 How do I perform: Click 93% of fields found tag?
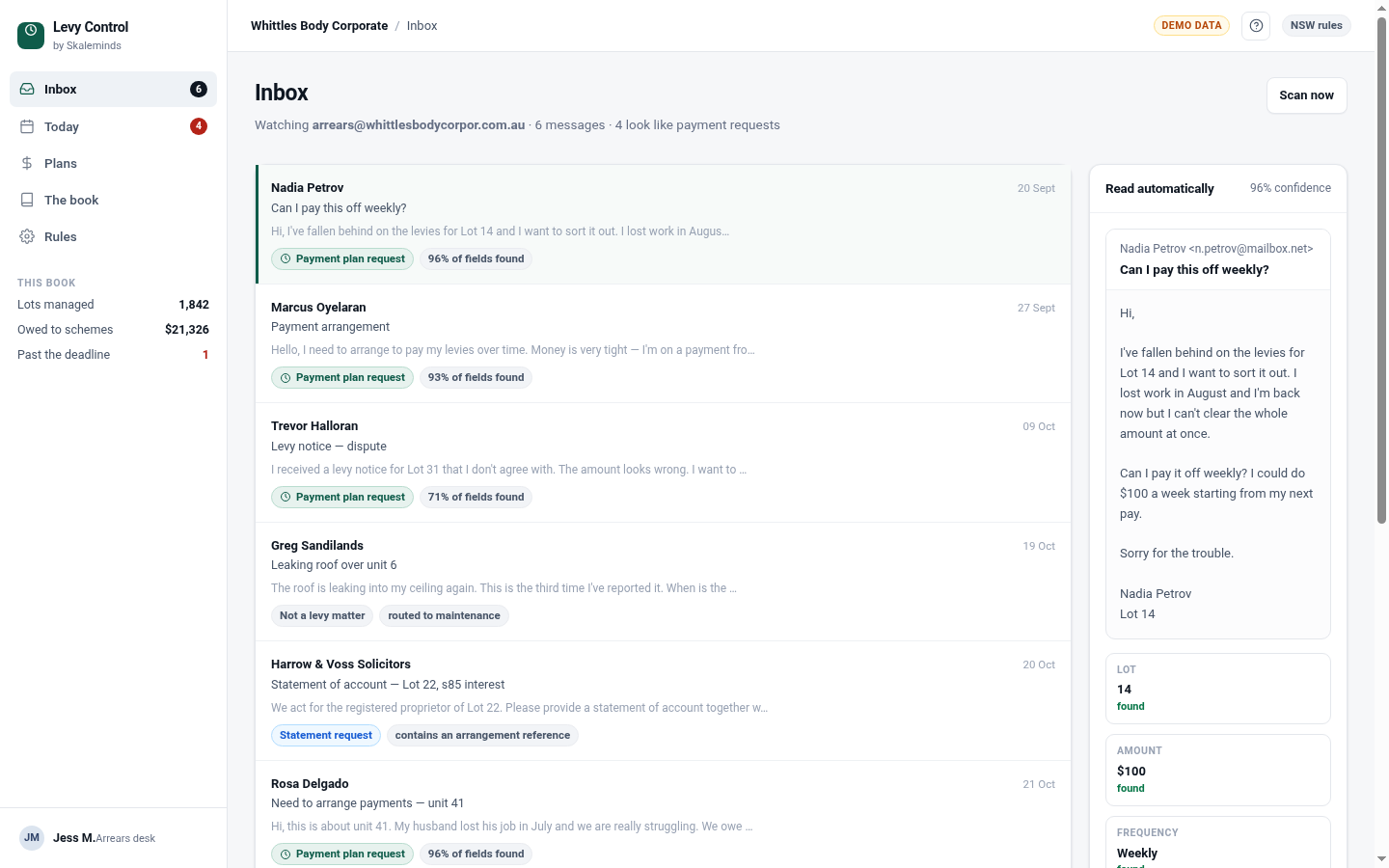[477, 378]
